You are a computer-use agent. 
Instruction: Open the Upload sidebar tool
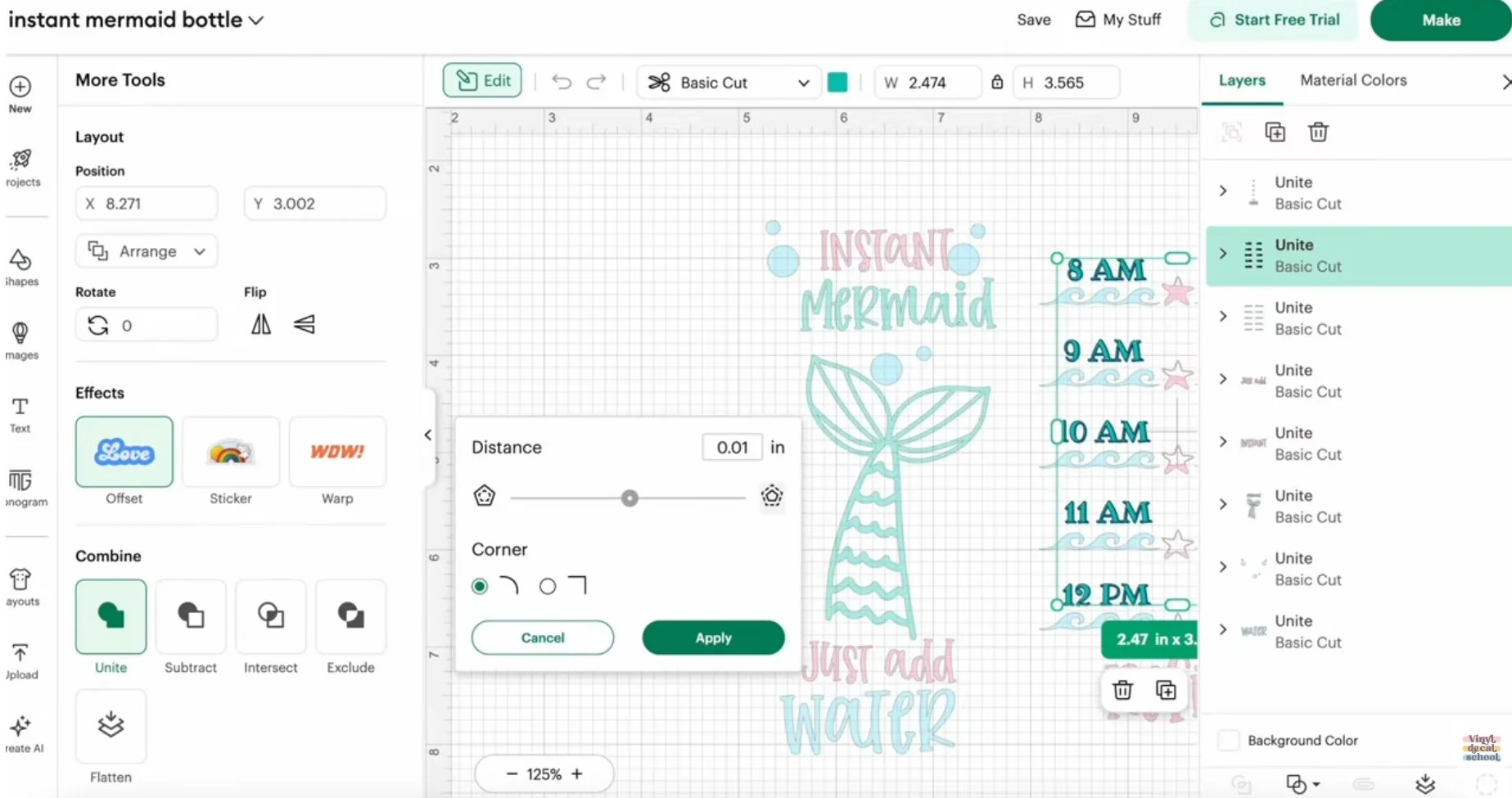click(20, 660)
